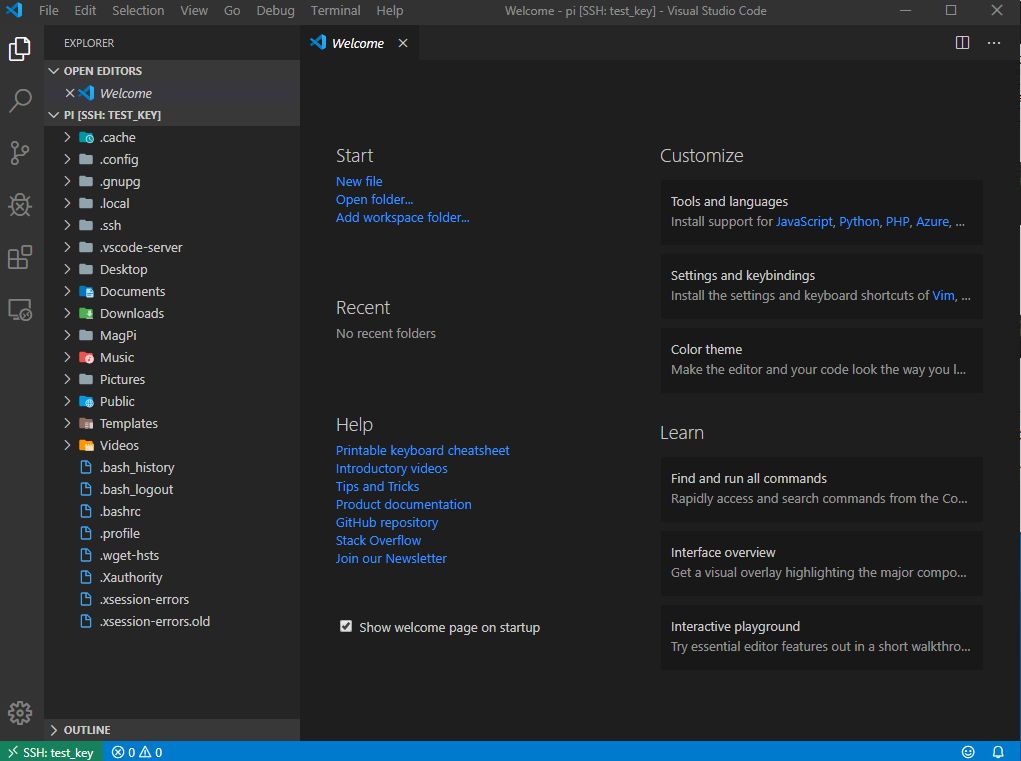Open the .xsession-errors.old file
The image size is (1021, 761).
pos(172,622)
